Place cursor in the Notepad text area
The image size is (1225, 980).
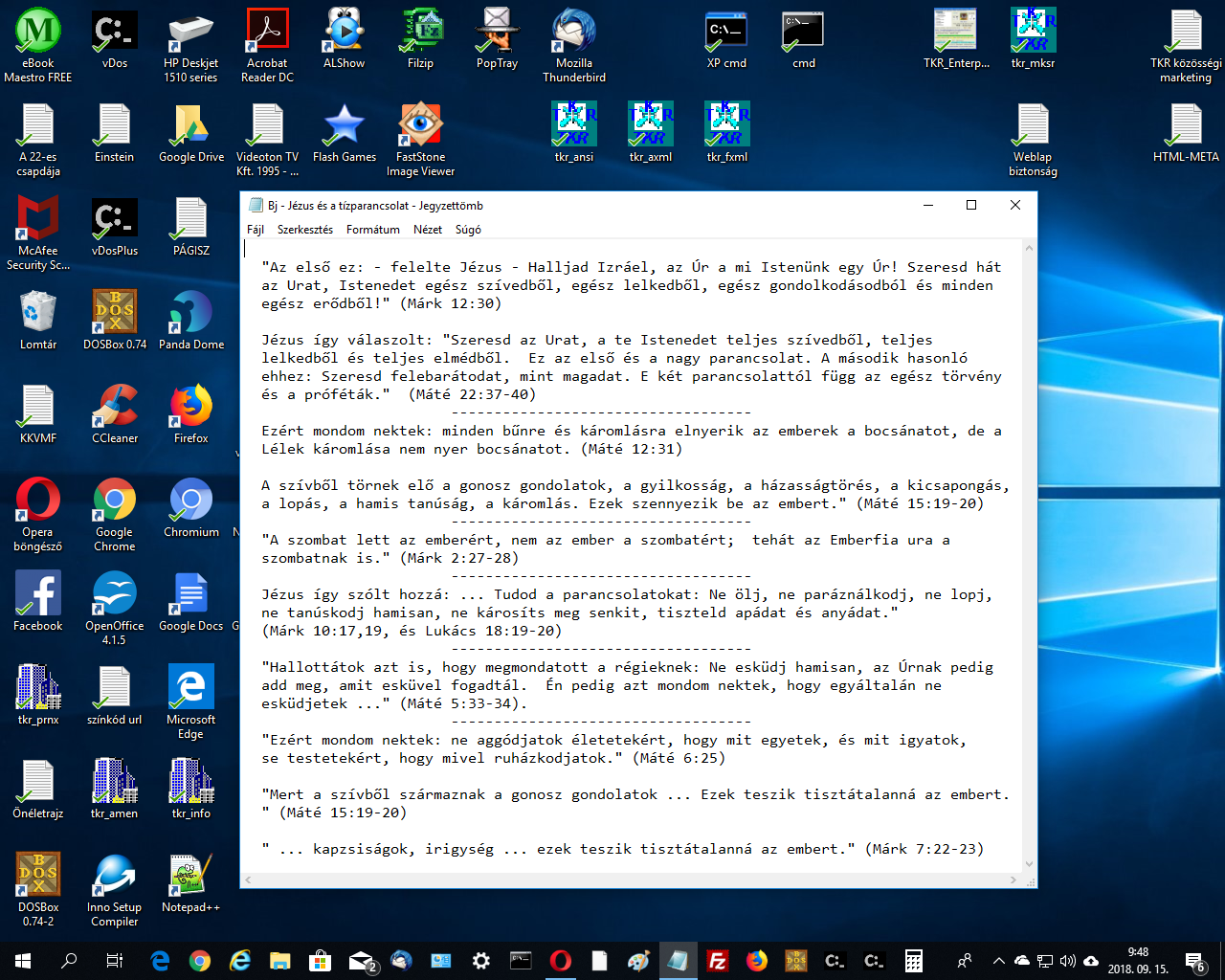[633, 555]
